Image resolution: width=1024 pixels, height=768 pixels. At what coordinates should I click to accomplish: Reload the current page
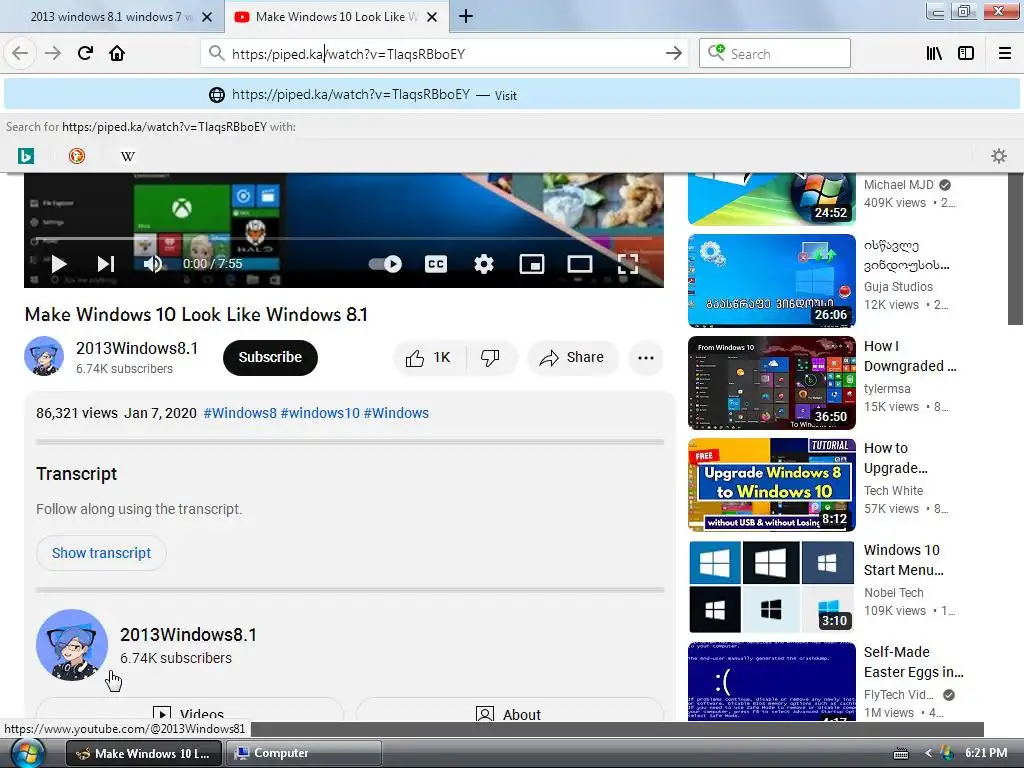click(85, 53)
